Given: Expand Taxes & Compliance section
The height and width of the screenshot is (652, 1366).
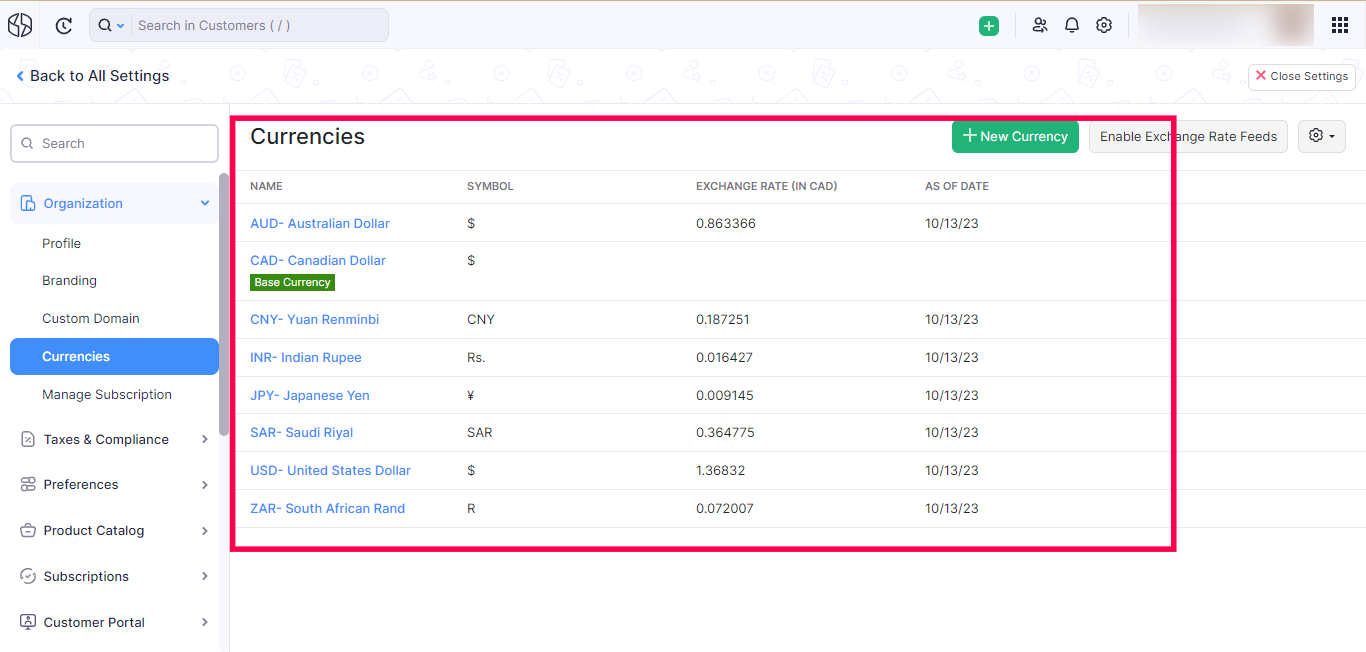Looking at the screenshot, I should tap(205, 439).
